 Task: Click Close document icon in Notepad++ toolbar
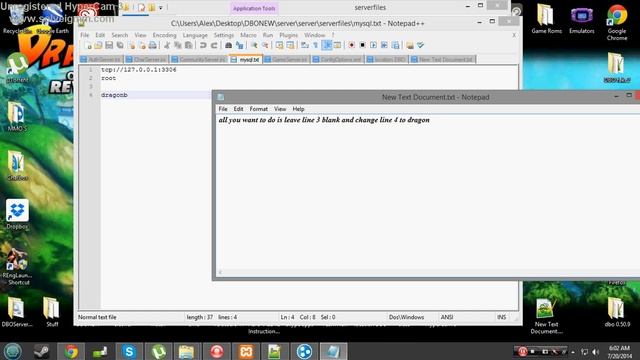coord(131,45)
